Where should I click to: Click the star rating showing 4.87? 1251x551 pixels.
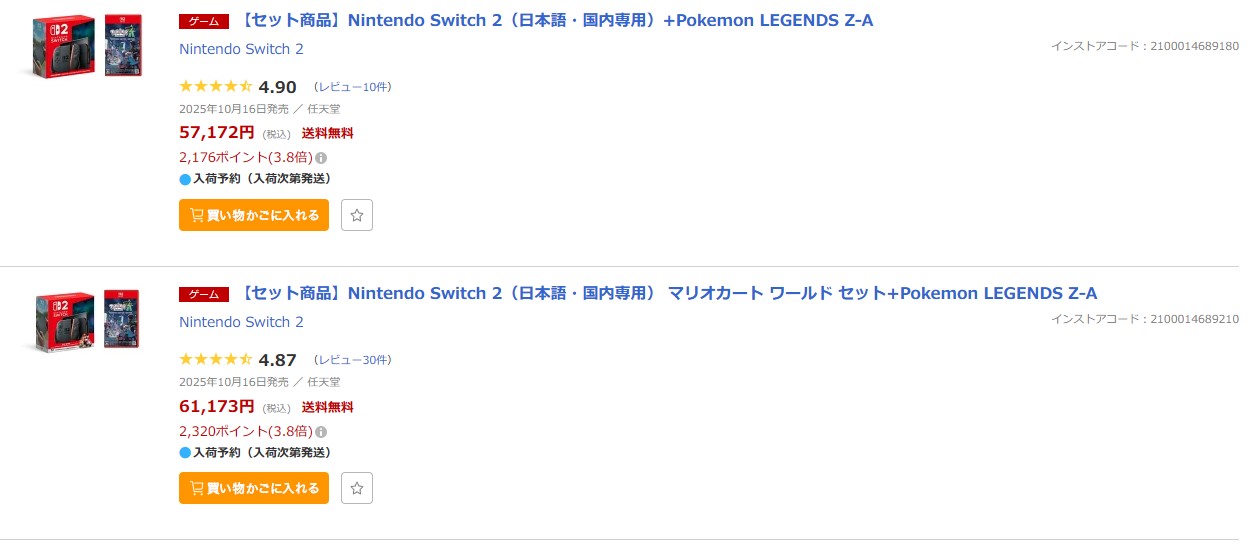click(x=215, y=360)
